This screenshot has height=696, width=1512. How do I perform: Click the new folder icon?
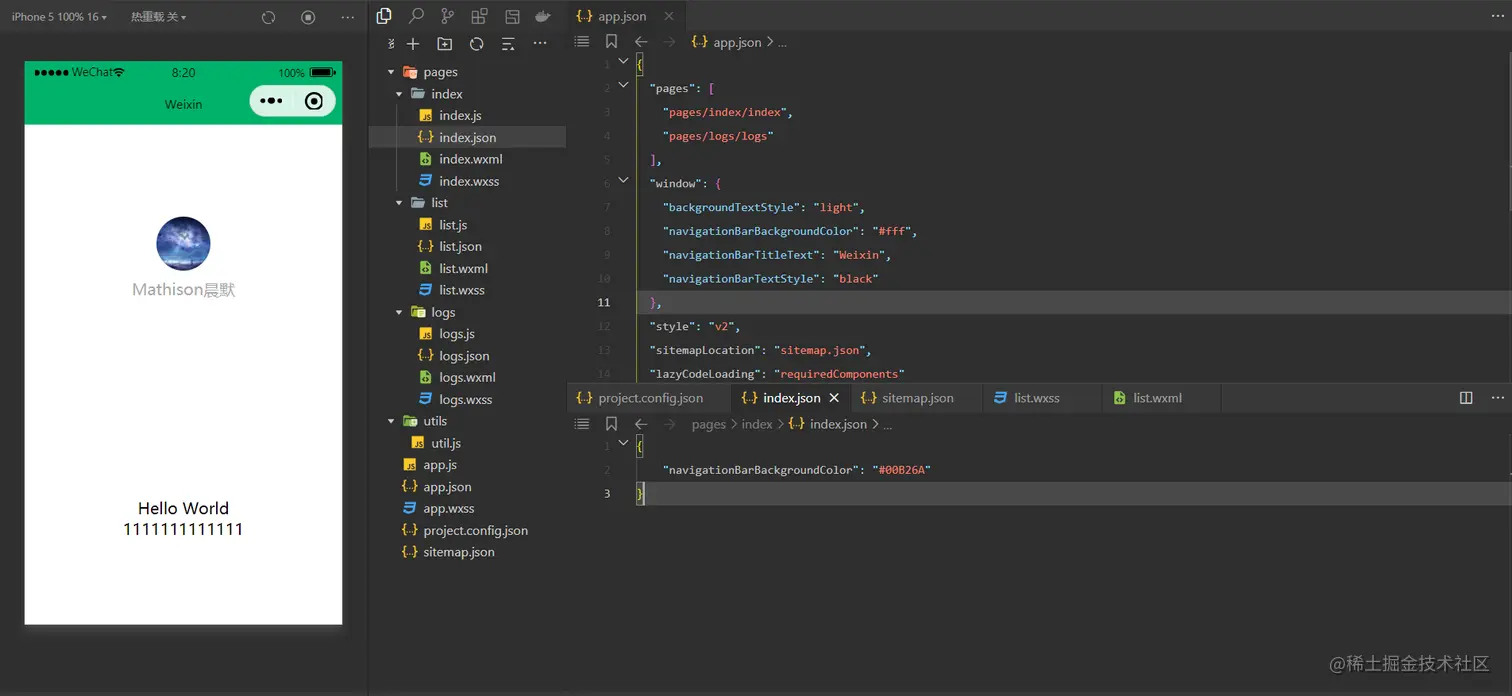tap(445, 43)
